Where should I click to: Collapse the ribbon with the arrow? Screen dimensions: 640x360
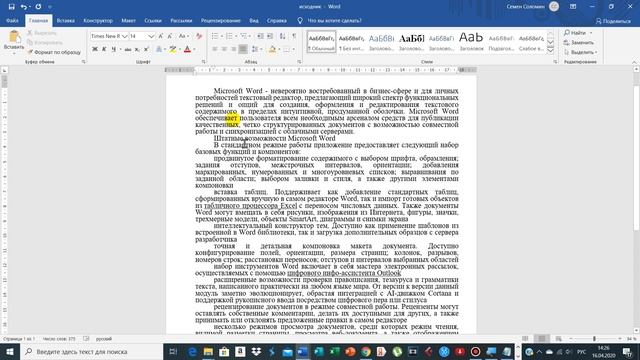(x=634, y=62)
